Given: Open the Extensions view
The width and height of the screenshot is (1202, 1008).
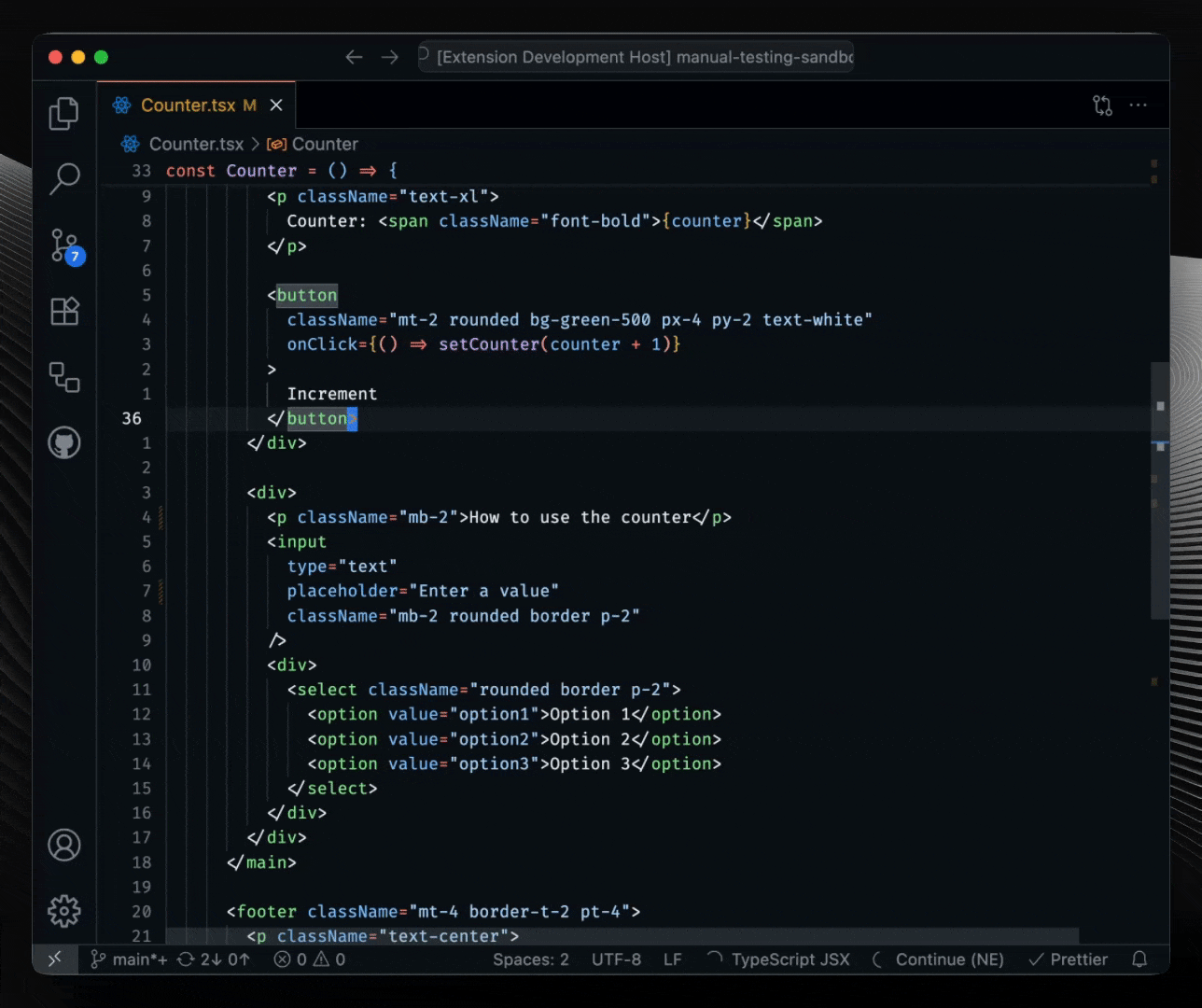Looking at the screenshot, I should point(63,311).
